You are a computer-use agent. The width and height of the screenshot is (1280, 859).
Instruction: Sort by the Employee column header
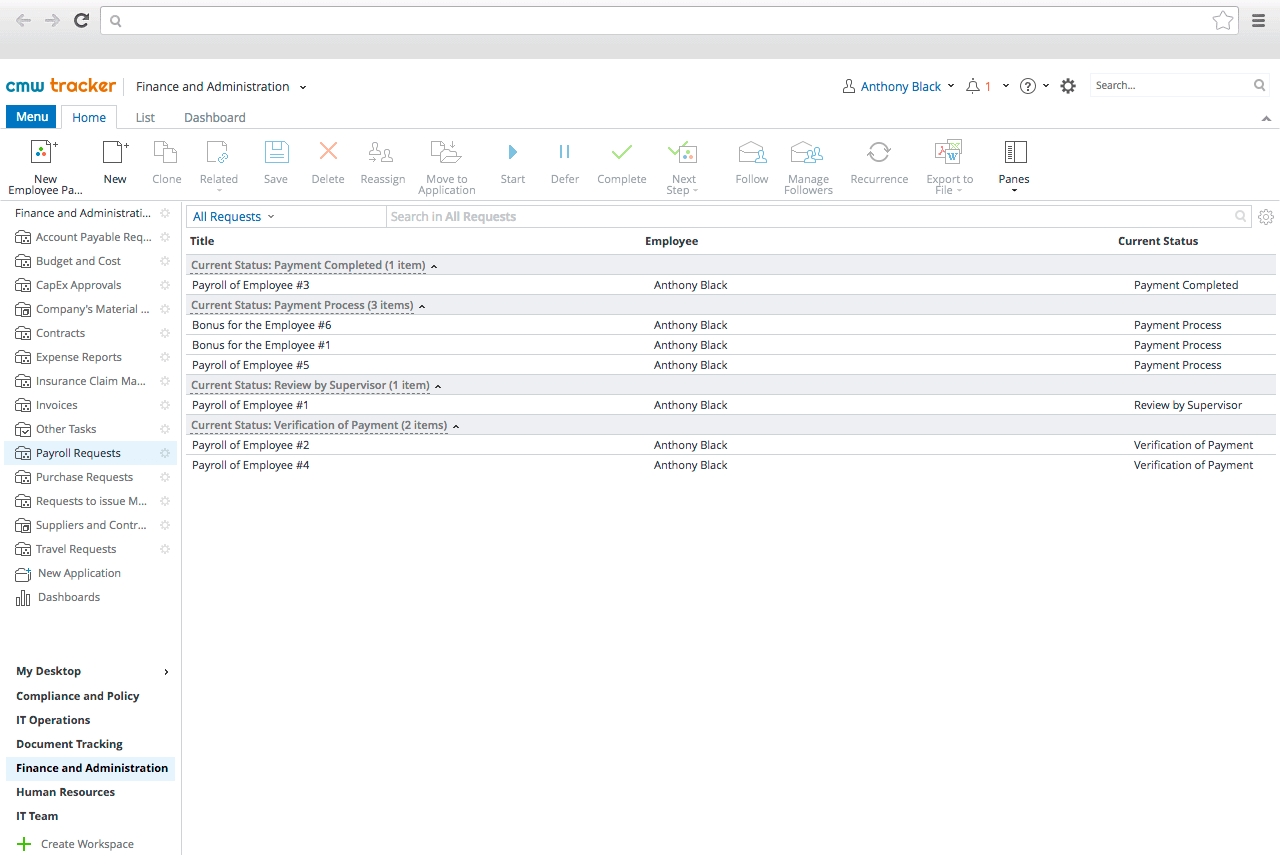point(672,241)
